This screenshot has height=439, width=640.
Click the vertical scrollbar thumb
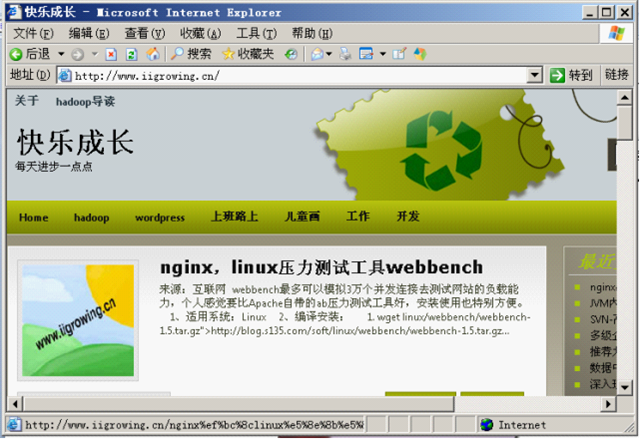pyautogui.click(x=625, y=122)
